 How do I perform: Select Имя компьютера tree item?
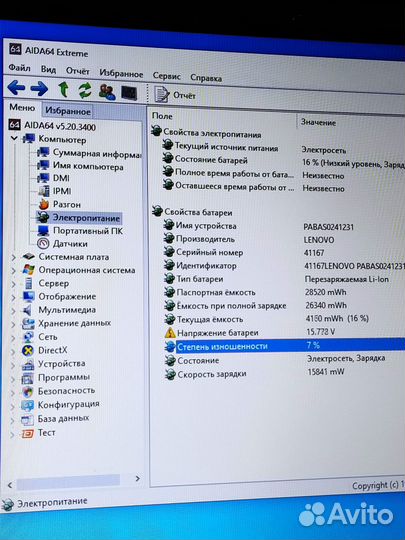[x=80, y=166]
